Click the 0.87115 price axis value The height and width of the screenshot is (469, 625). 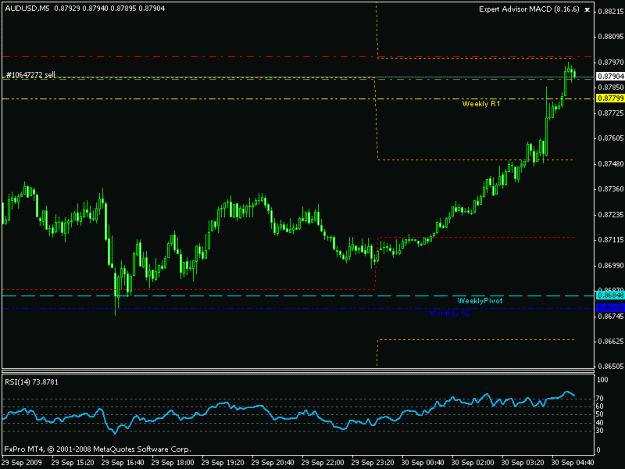(611, 240)
